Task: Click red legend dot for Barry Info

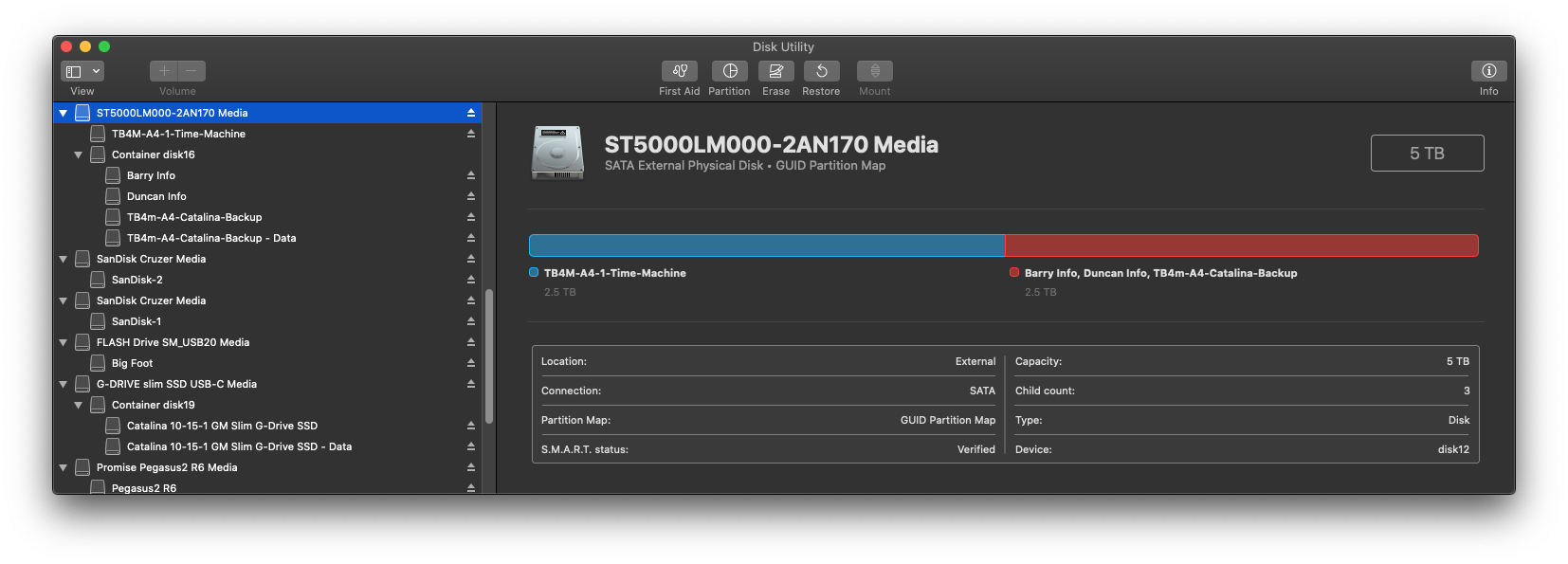Action: pos(1014,272)
